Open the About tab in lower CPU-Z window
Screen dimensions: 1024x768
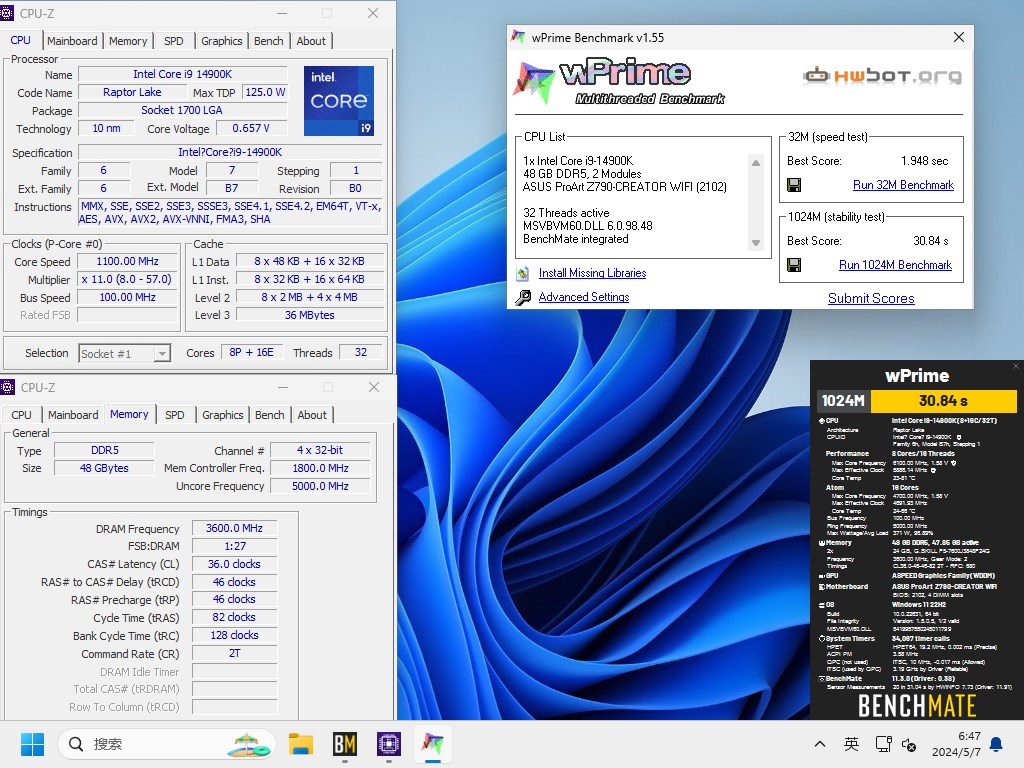click(x=312, y=415)
